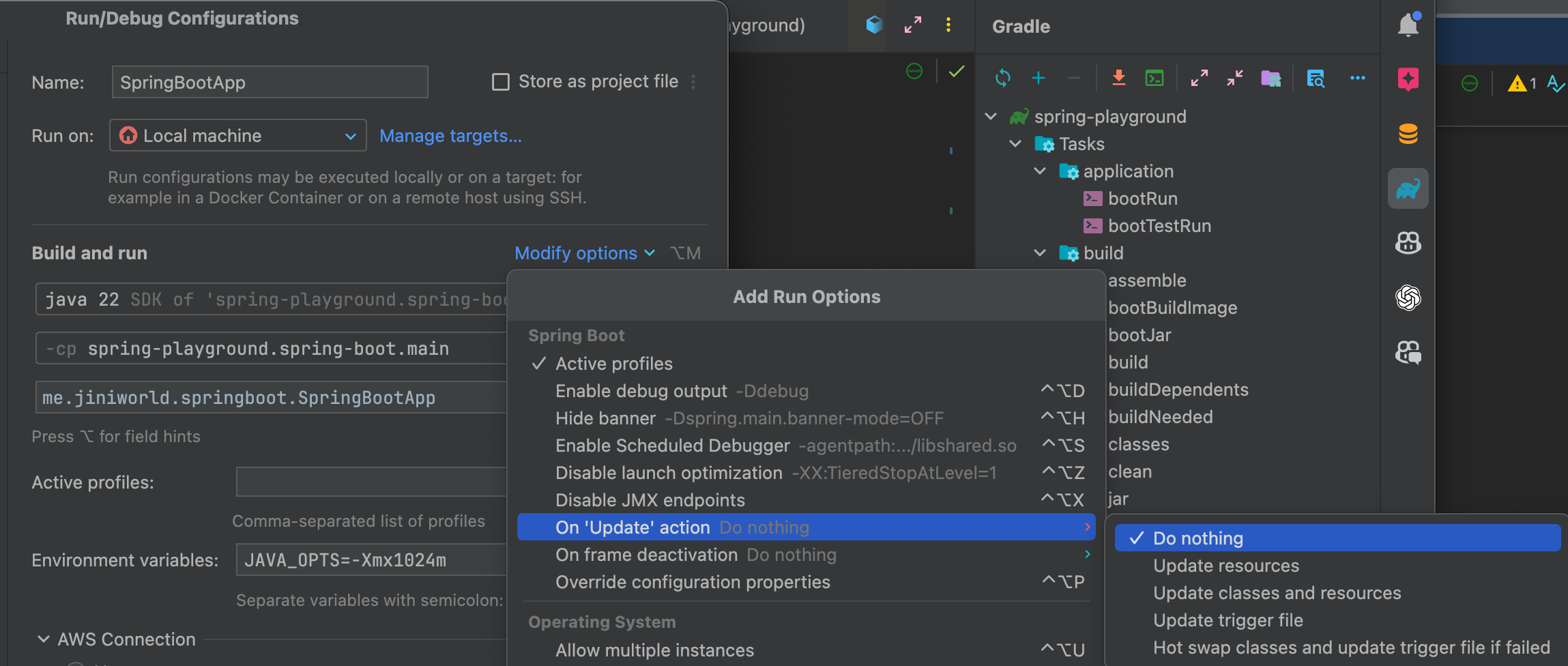Click the Environment variables JAVA_OPTS field
Viewport: 1568px width, 666px height.
coord(372,560)
